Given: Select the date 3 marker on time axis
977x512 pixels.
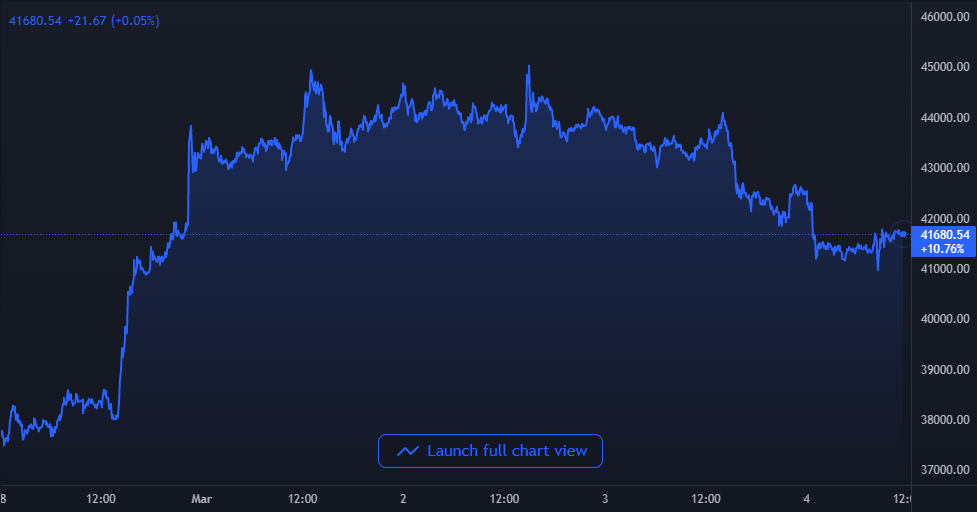Looking at the screenshot, I should (x=605, y=498).
